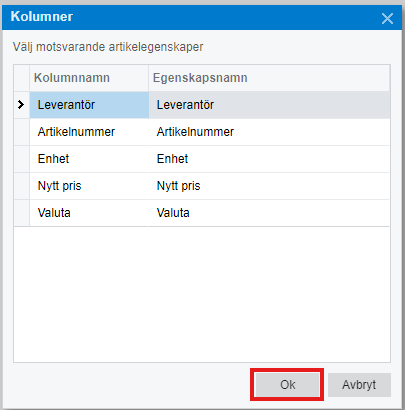Close the Kolumner dialog with X icon
The image size is (405, 410).
click(387, 18)
